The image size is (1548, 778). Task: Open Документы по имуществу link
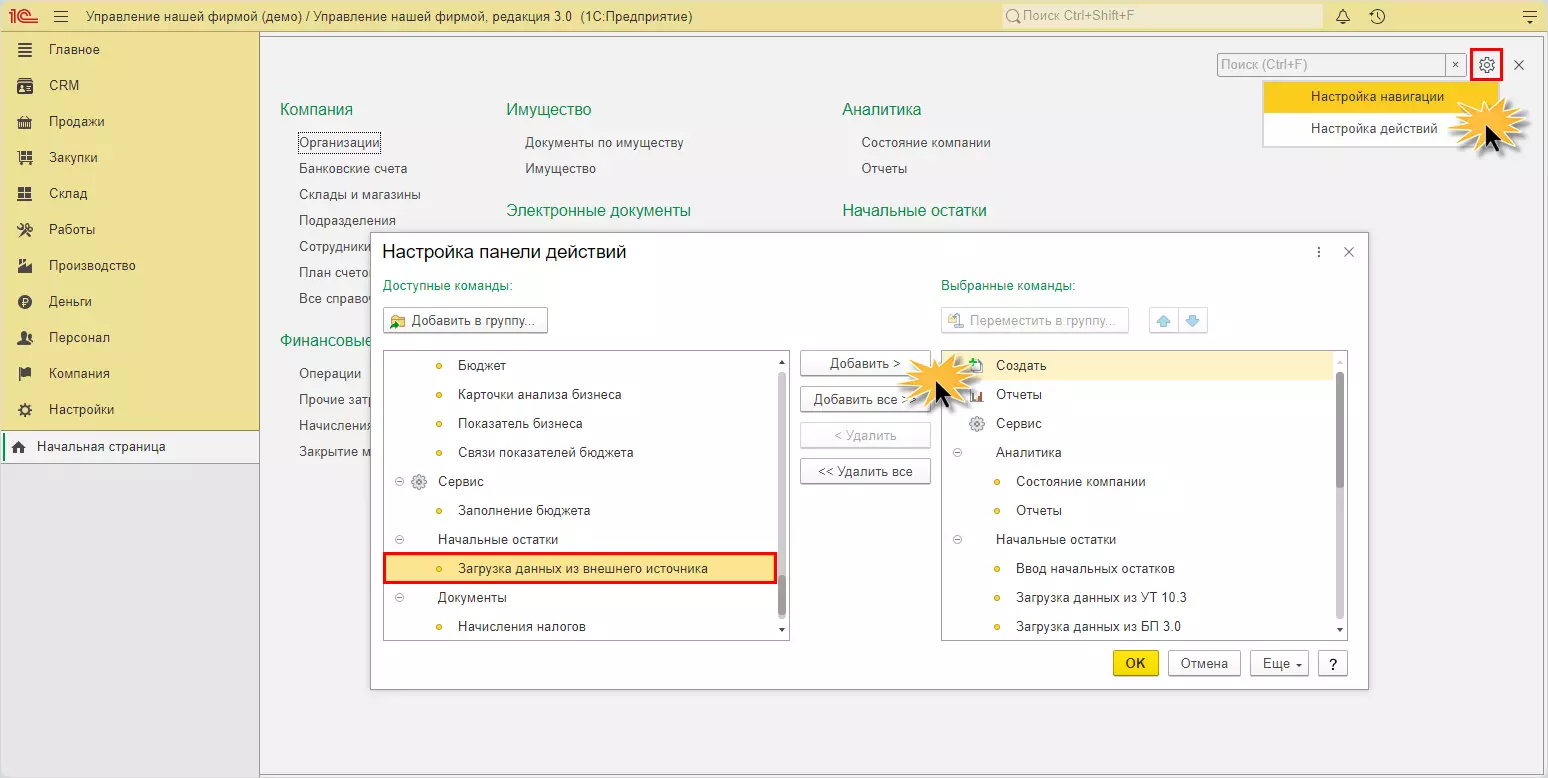(x=604, y=143)
